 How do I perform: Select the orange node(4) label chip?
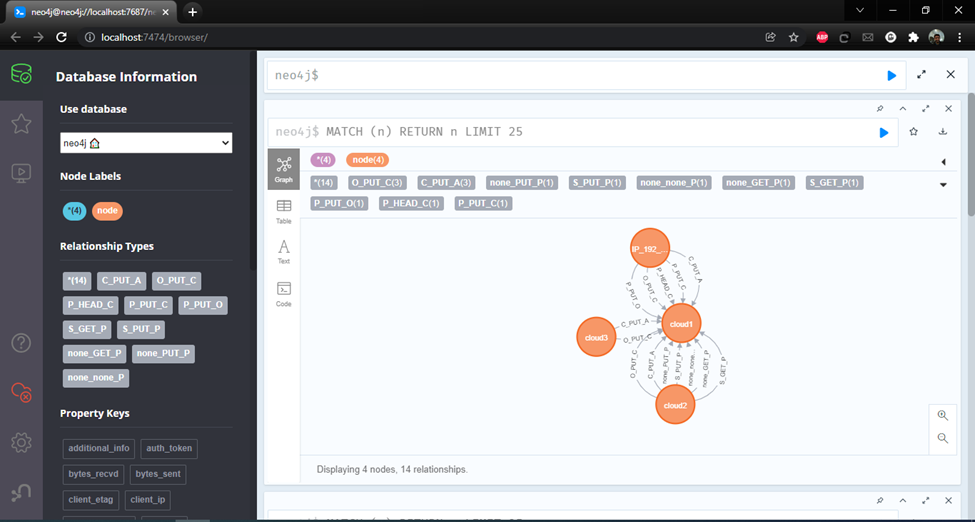(x=367, y=160)
